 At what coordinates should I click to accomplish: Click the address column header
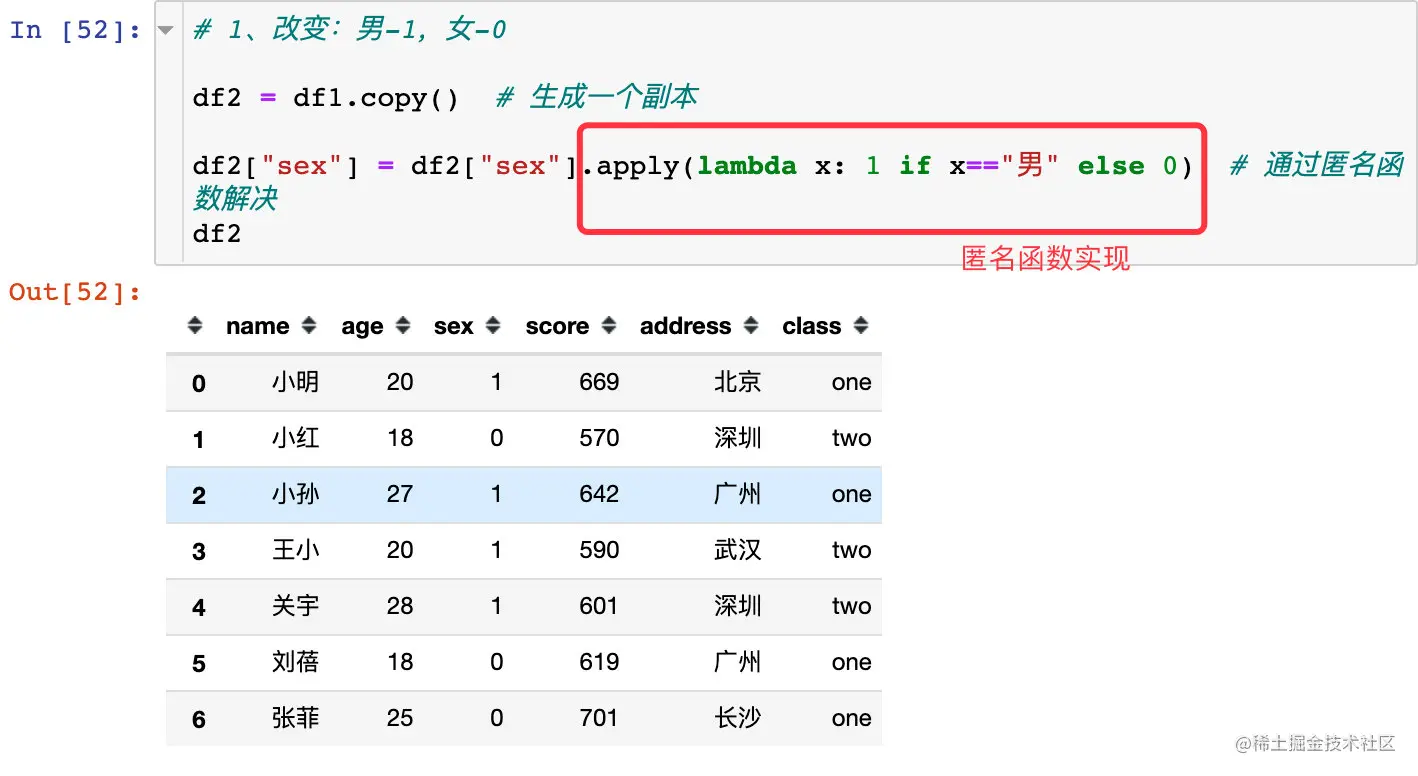click(685, 326)
